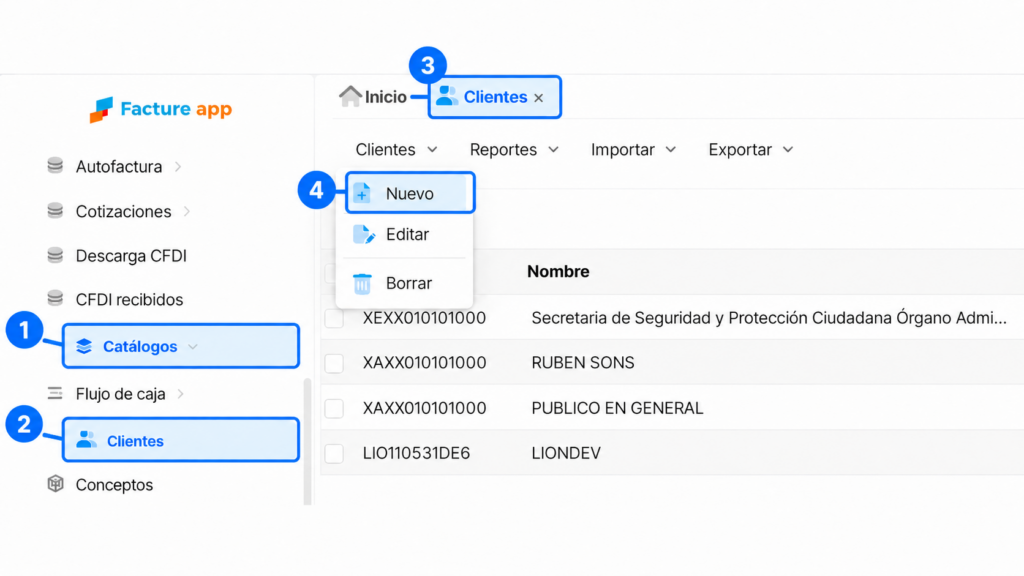Expand the Autofactura chevron
The image size is (1024, 576).
[178, 167]
